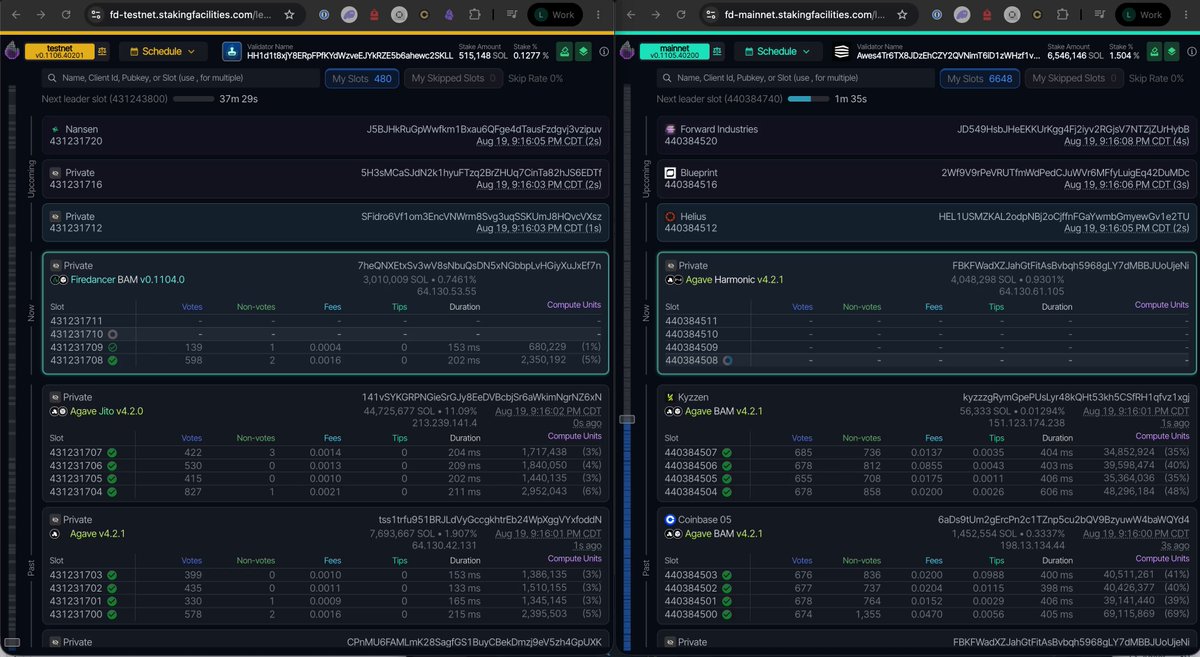1200x657 pixels.
Task: Click the mainnet v0.1105.40200 version badge
Action: pos(675,51)
